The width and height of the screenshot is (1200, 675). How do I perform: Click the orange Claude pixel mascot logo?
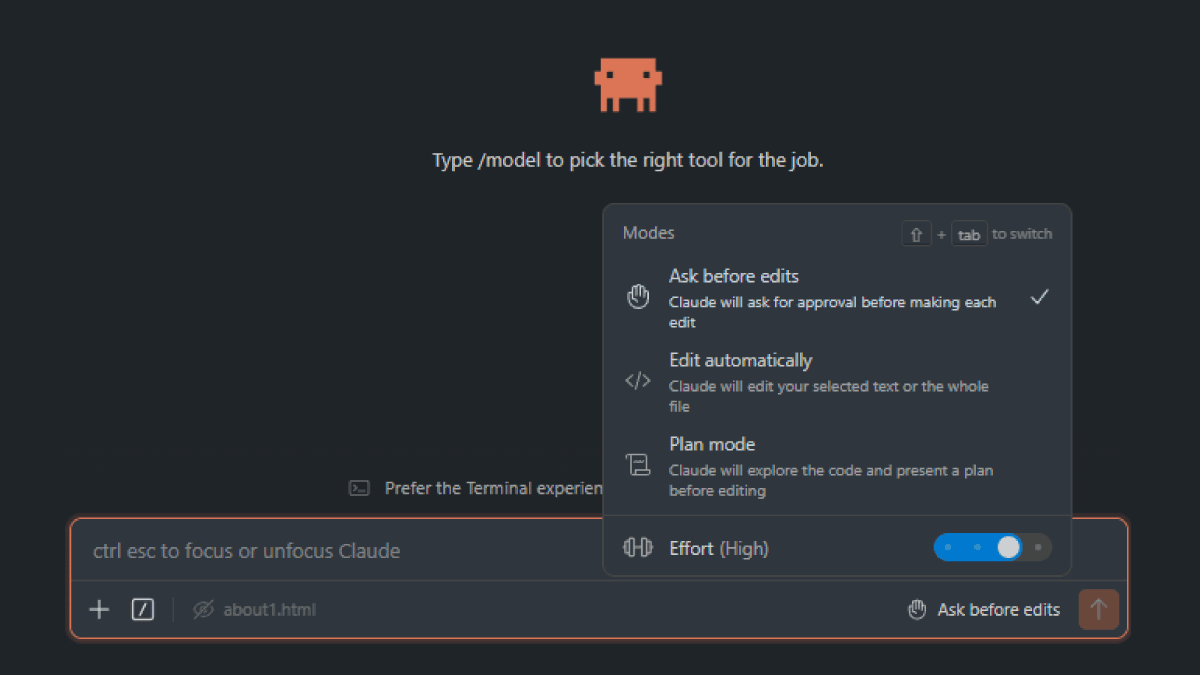628,85
